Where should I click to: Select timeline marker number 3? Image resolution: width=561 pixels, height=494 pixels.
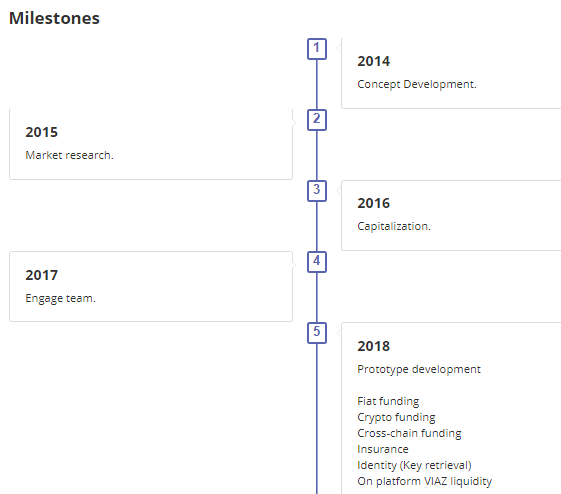(x=317, y=191)
